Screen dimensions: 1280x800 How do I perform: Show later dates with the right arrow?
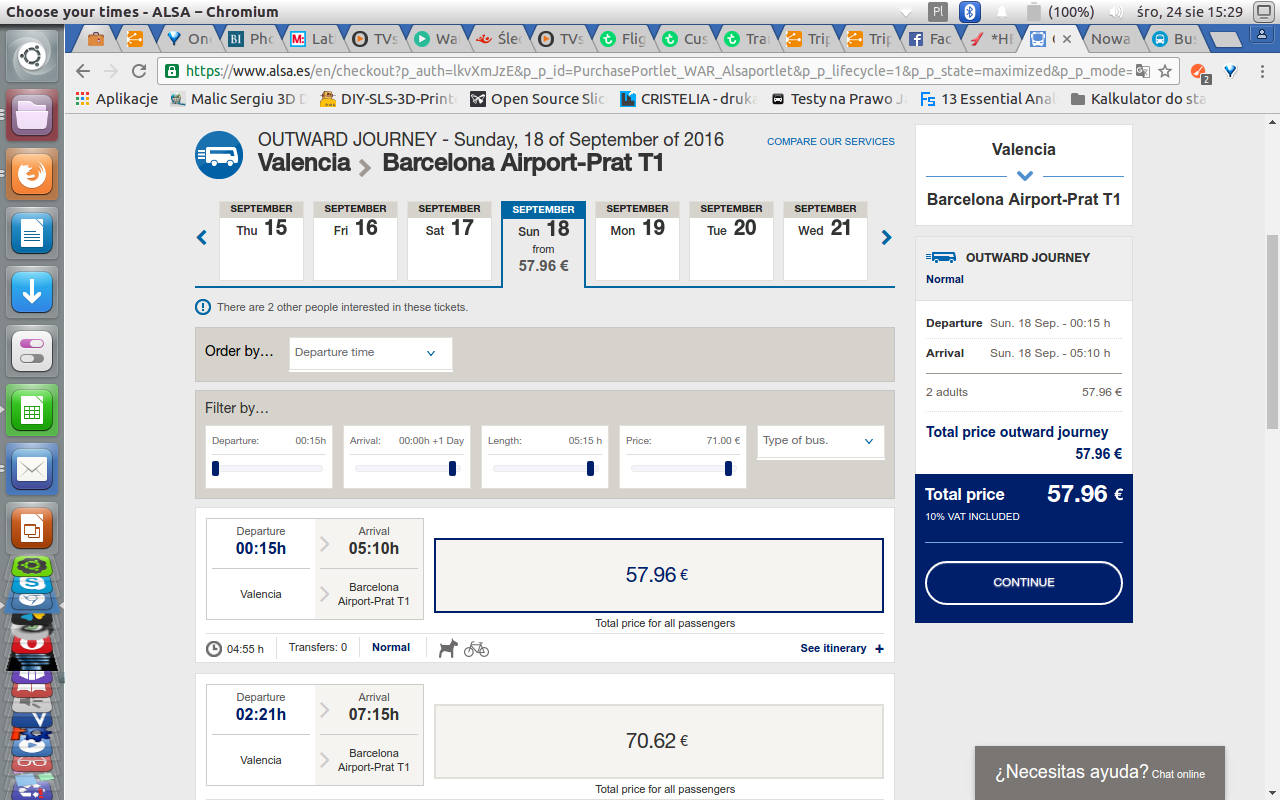886,237
